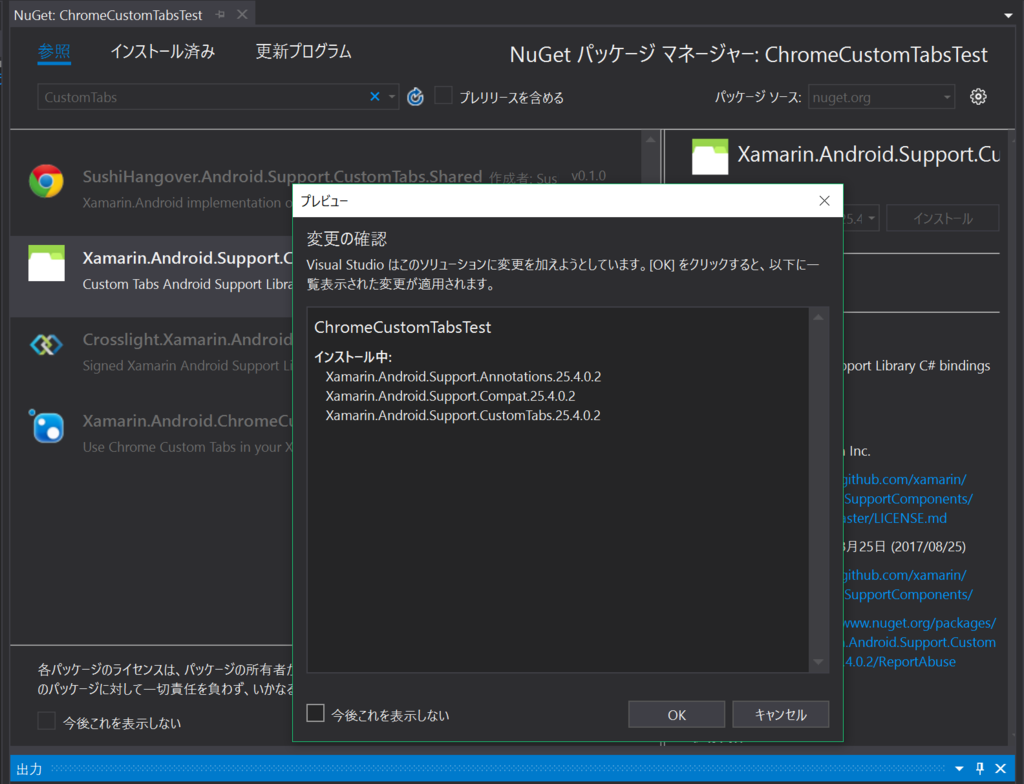Click Xamarin.Android.Support.Annotations.25.4.0.2 entry

463,377
